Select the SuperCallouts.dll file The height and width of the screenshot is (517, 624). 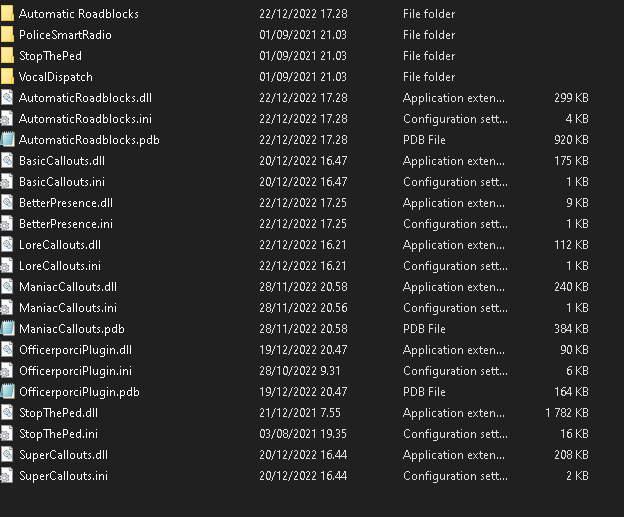[62, 455]
